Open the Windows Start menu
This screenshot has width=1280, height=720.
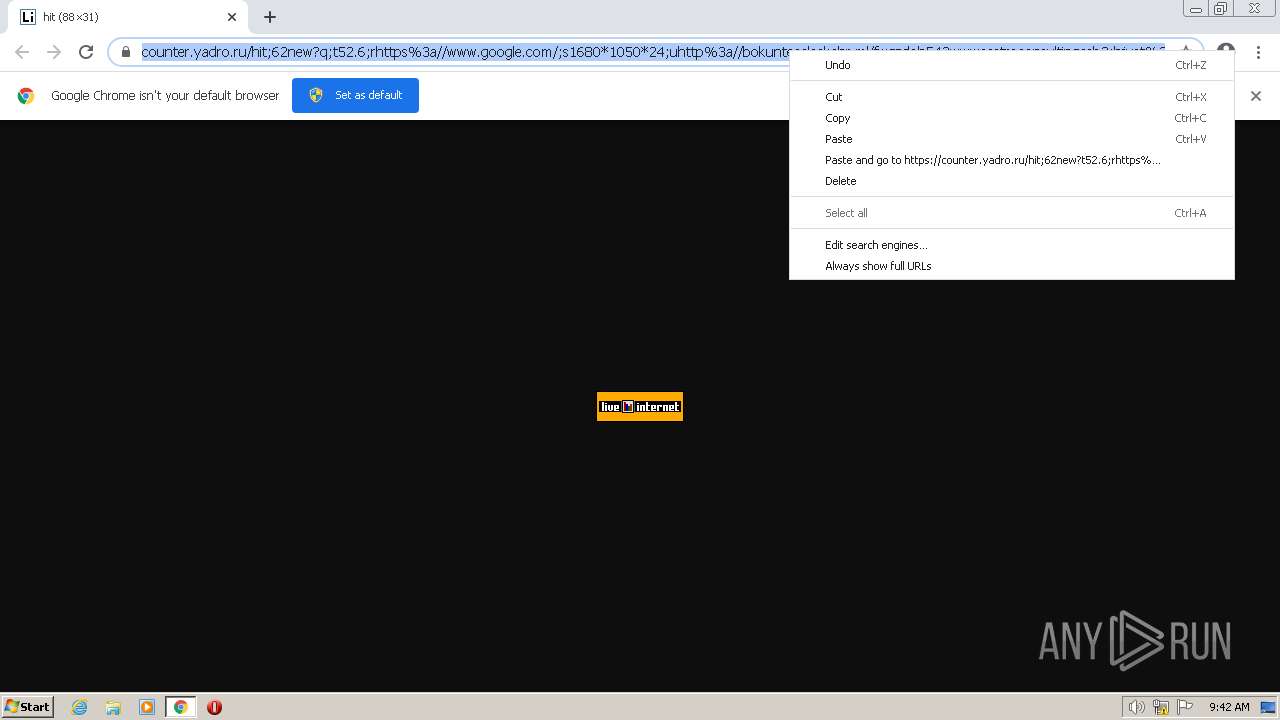point(28,707)
